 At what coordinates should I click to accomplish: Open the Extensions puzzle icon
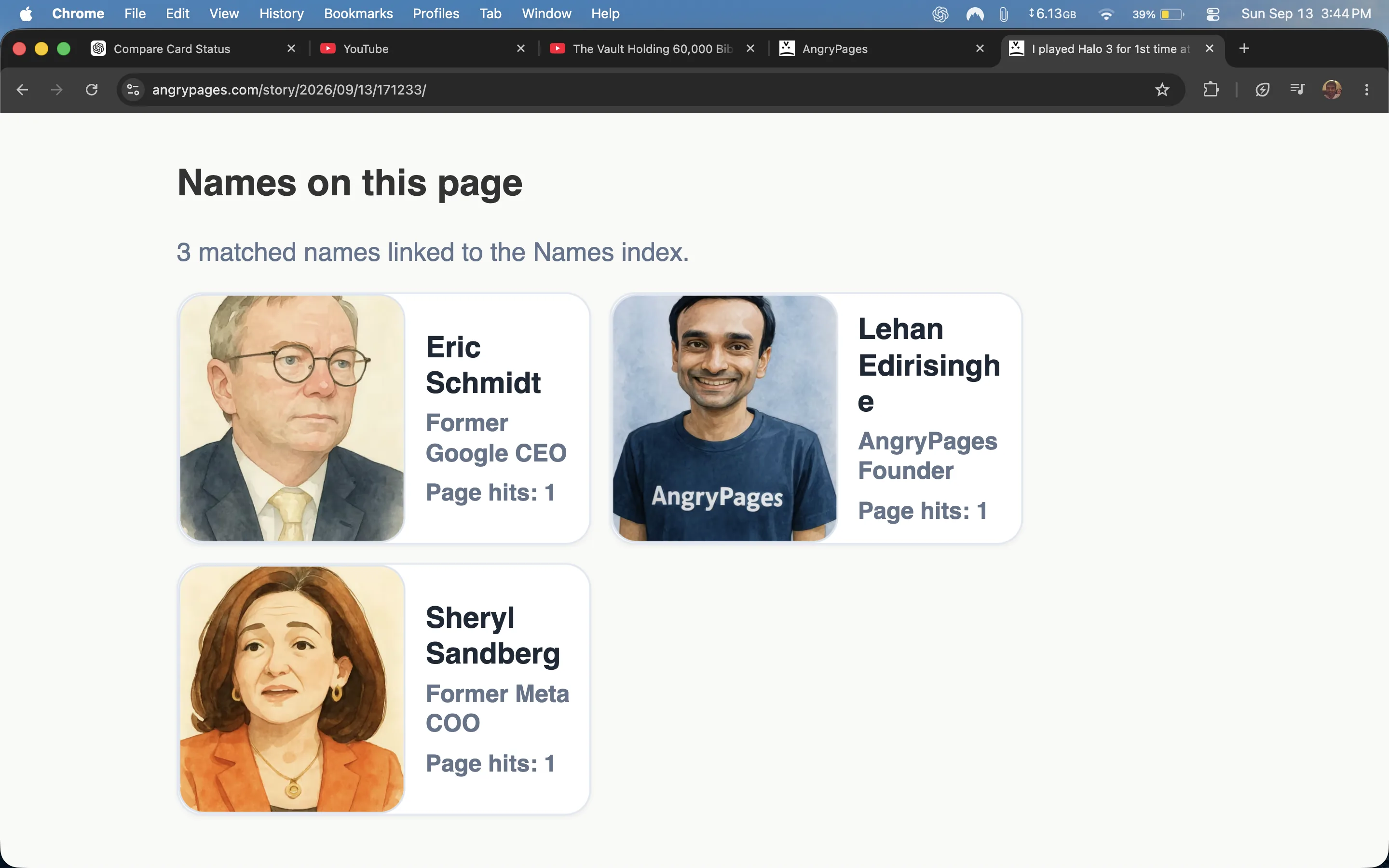1211,90
